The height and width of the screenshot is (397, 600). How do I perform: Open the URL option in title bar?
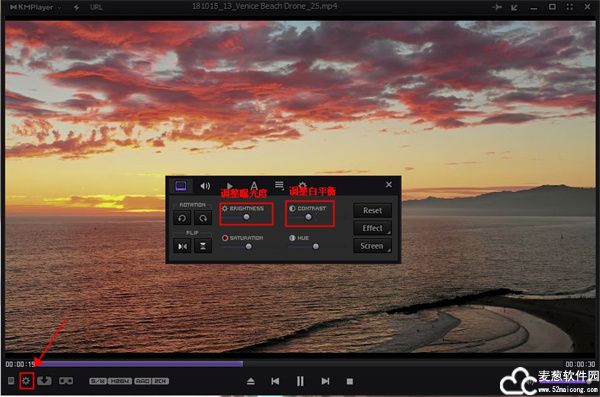tap(96, 7)
